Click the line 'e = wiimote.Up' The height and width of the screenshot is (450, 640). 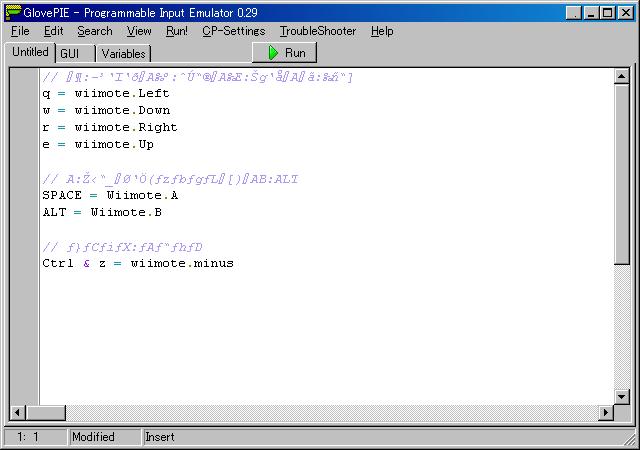(98, 145)
